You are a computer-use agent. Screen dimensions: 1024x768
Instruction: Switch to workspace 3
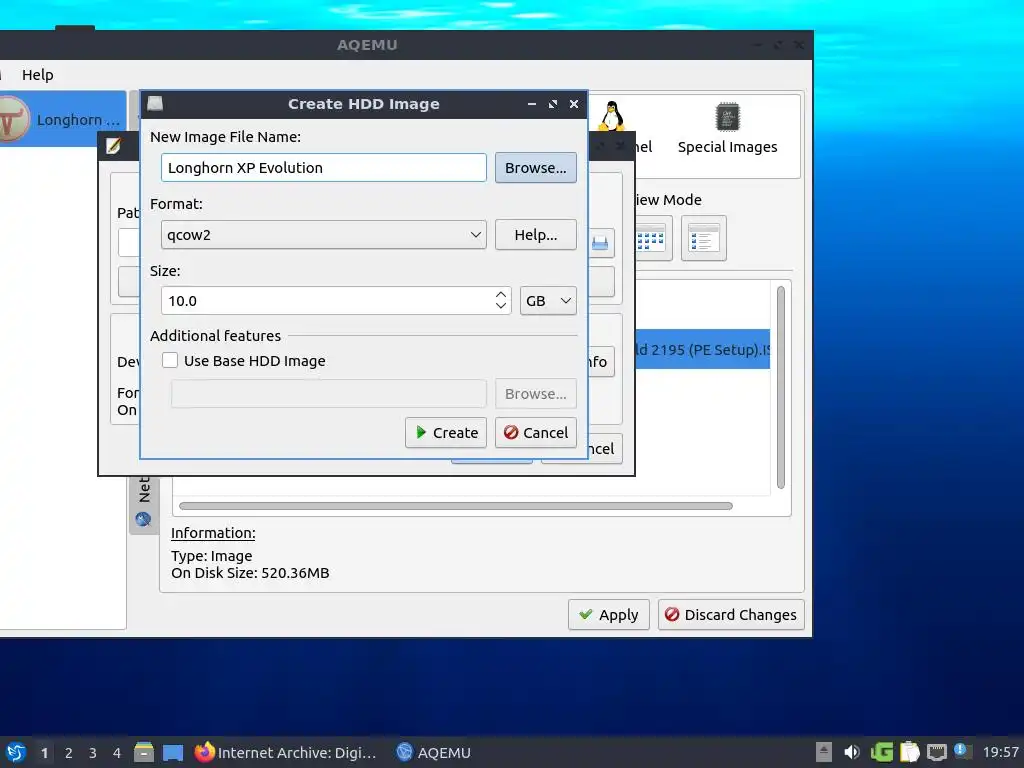(x=93, y=753)
